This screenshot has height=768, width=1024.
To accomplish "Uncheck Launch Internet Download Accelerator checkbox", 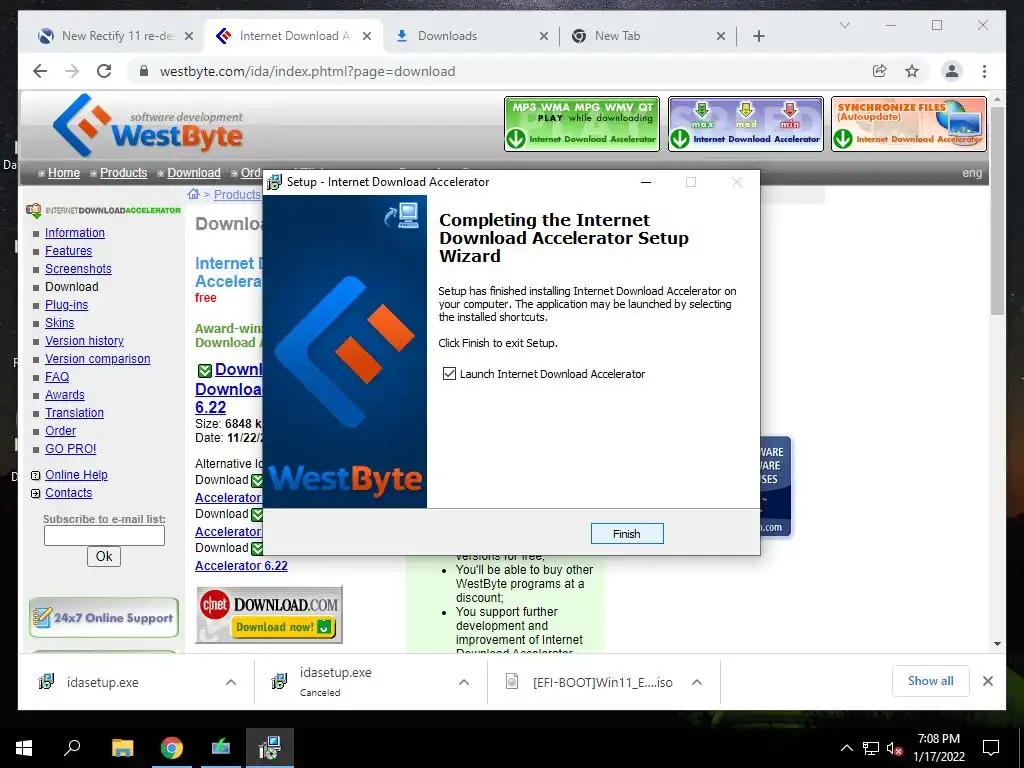I will click(449, 374).
